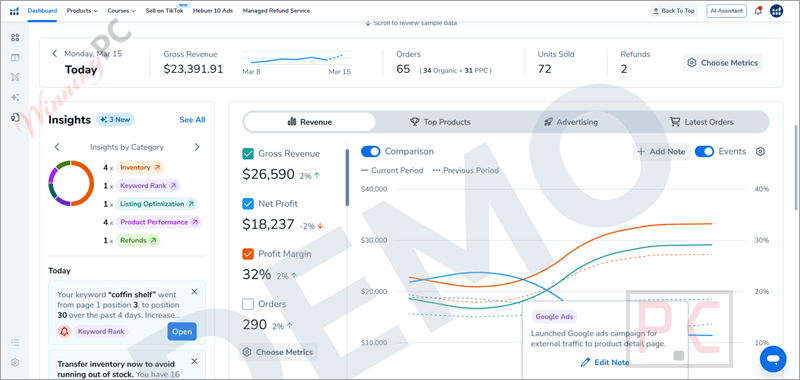Open the blue chat support bubble
This screenshot has width=800, height=380.
[x=773, y=359]
